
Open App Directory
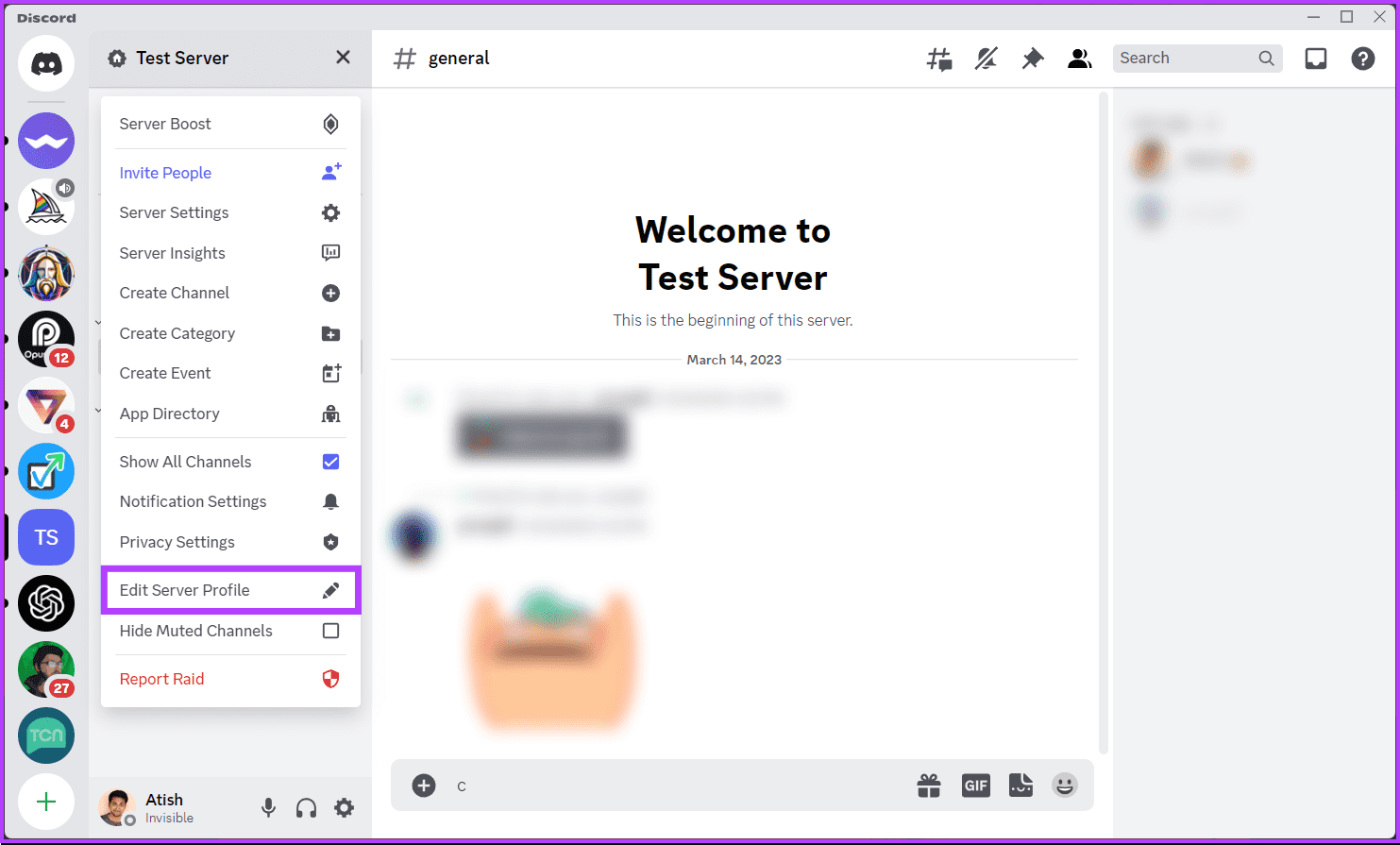tap(230, 414)
